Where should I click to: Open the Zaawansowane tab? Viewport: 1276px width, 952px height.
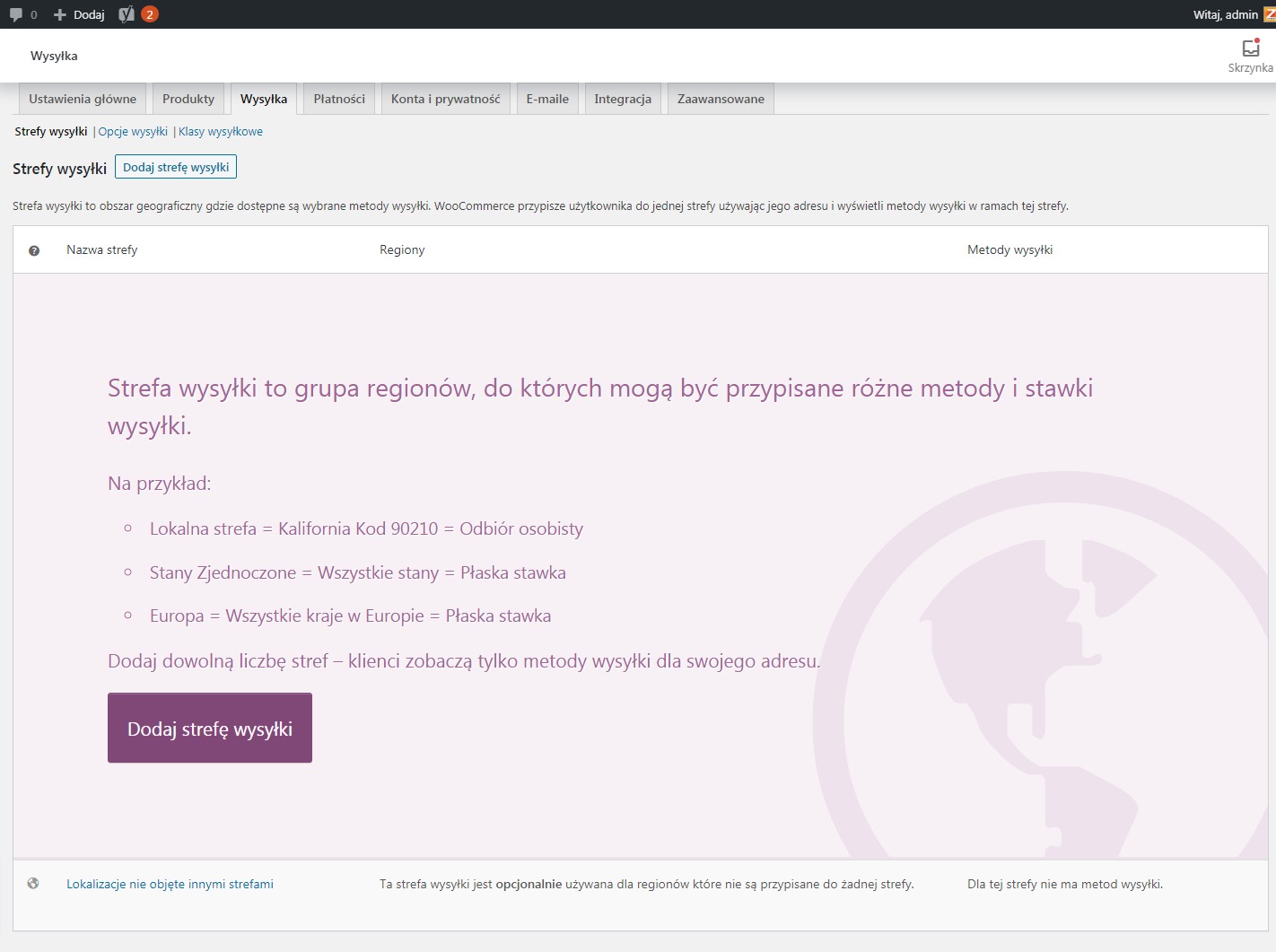[x=721, y=99]
